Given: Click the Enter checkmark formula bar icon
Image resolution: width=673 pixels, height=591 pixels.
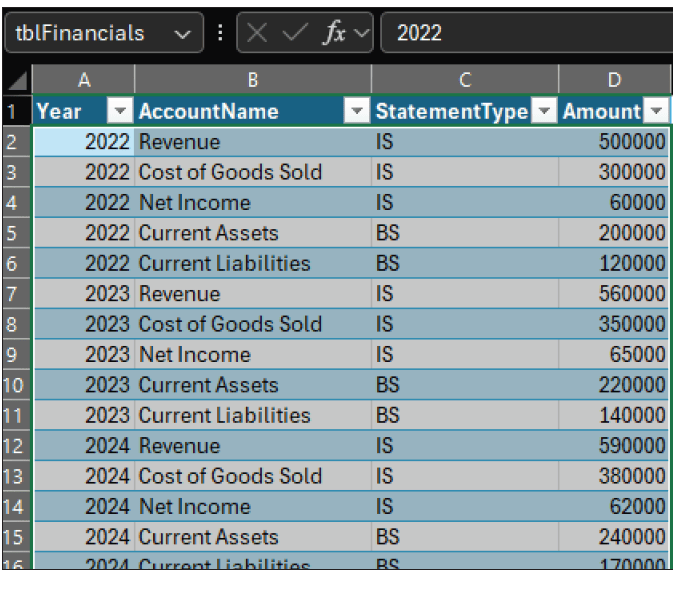Looking at the screenshot, I should (x=295, y=33).
